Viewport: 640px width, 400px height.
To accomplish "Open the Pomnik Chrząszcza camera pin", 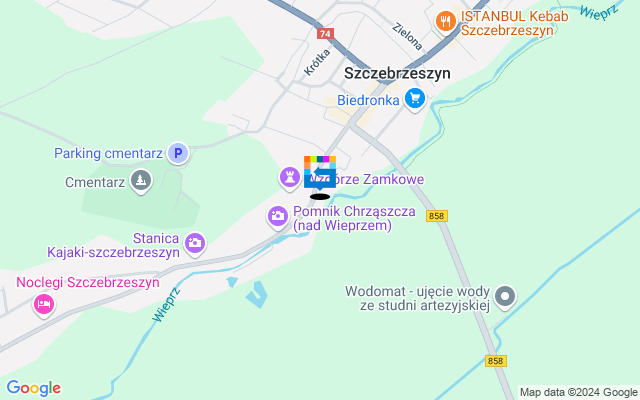I will point(278,216).
